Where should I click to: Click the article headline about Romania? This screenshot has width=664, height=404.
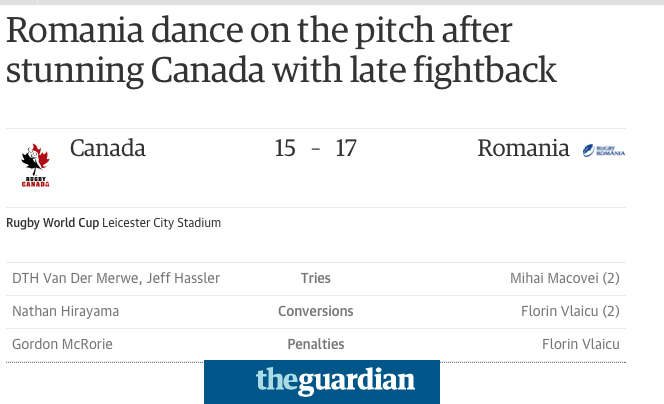point(281,50)
